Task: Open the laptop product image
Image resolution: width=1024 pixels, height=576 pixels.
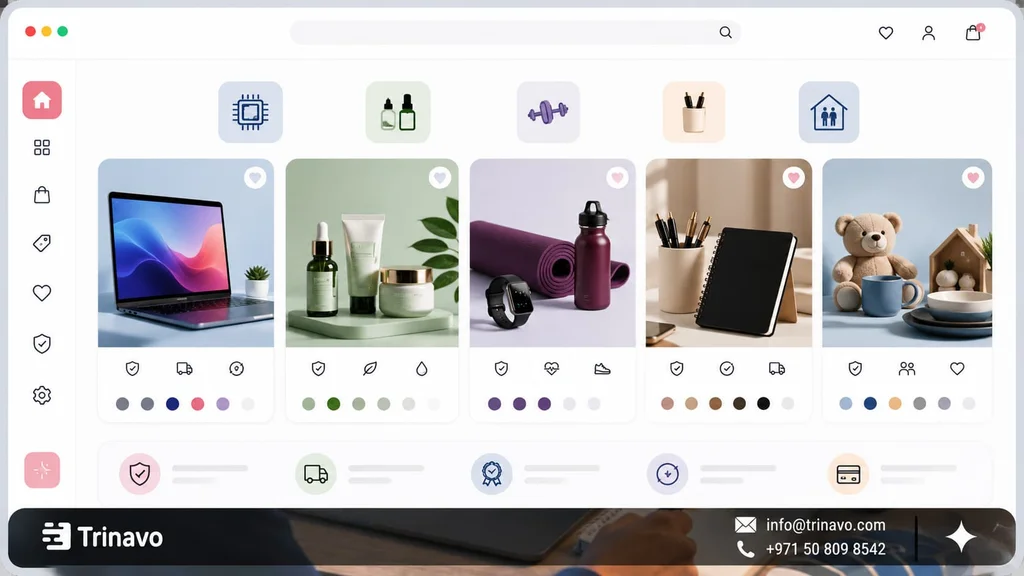Action: click(186, 253)
